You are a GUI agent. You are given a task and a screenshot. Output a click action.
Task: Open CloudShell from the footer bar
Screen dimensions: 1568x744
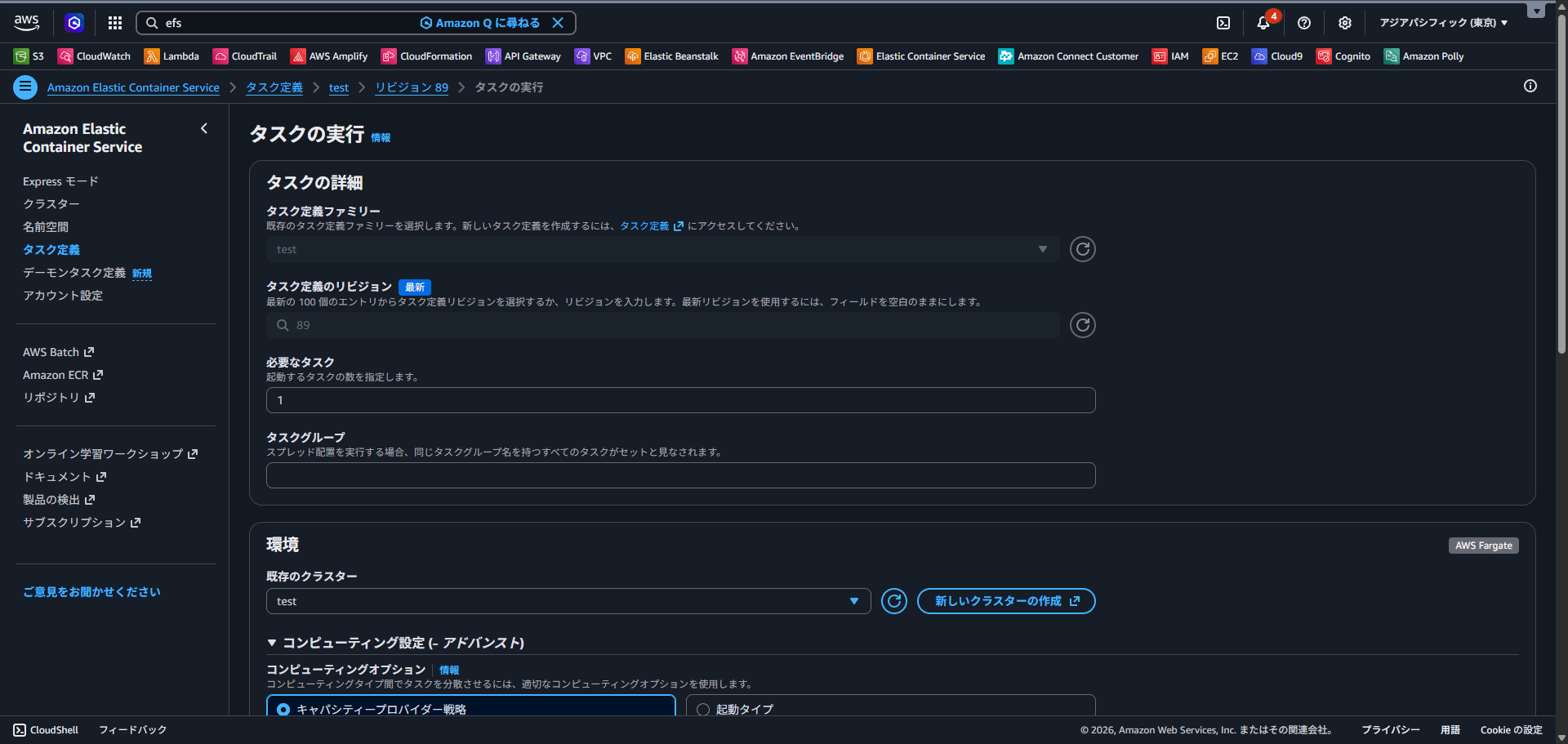(46, 730)
